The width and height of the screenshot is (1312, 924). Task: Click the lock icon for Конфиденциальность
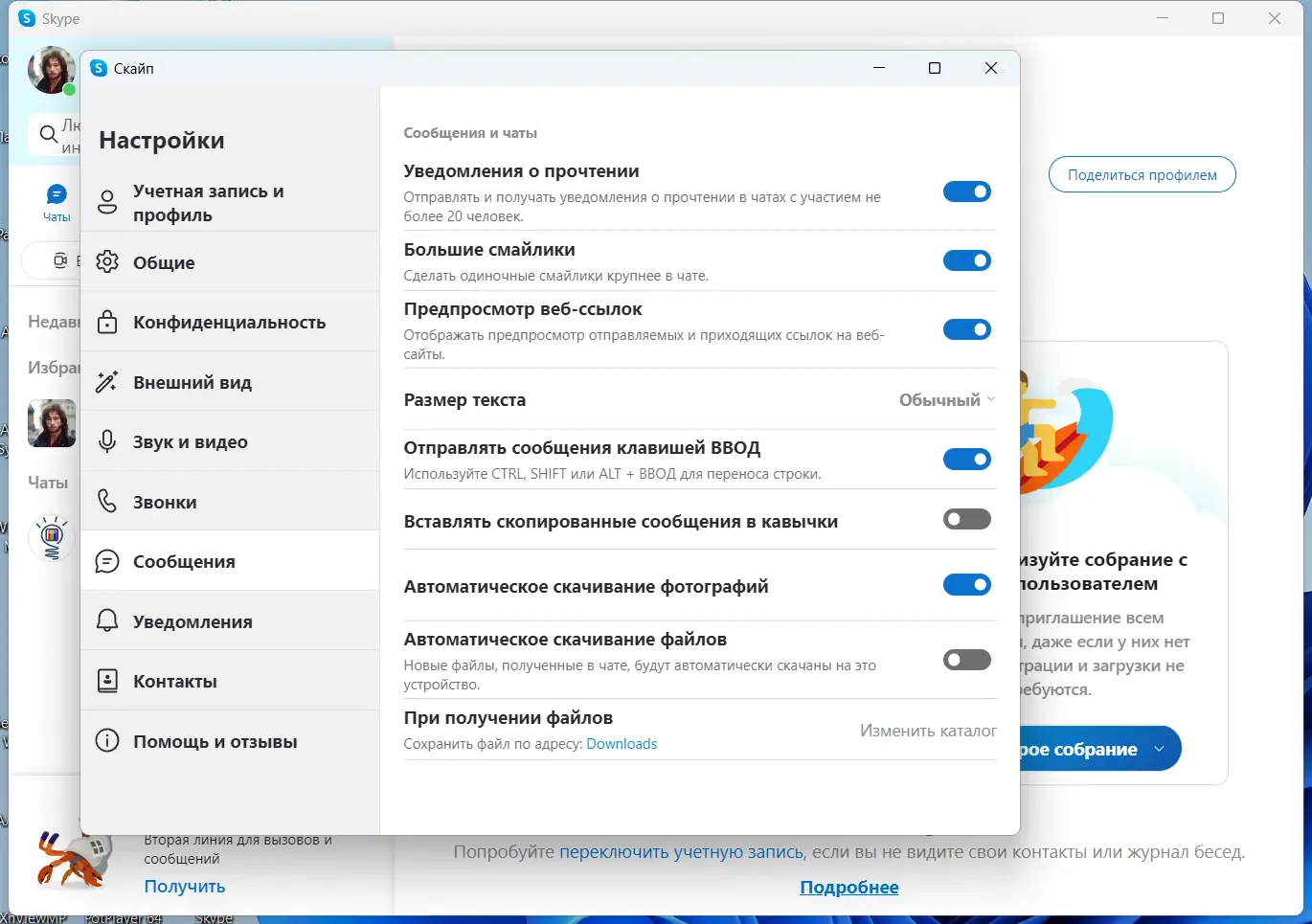click(x=108, y=322)
